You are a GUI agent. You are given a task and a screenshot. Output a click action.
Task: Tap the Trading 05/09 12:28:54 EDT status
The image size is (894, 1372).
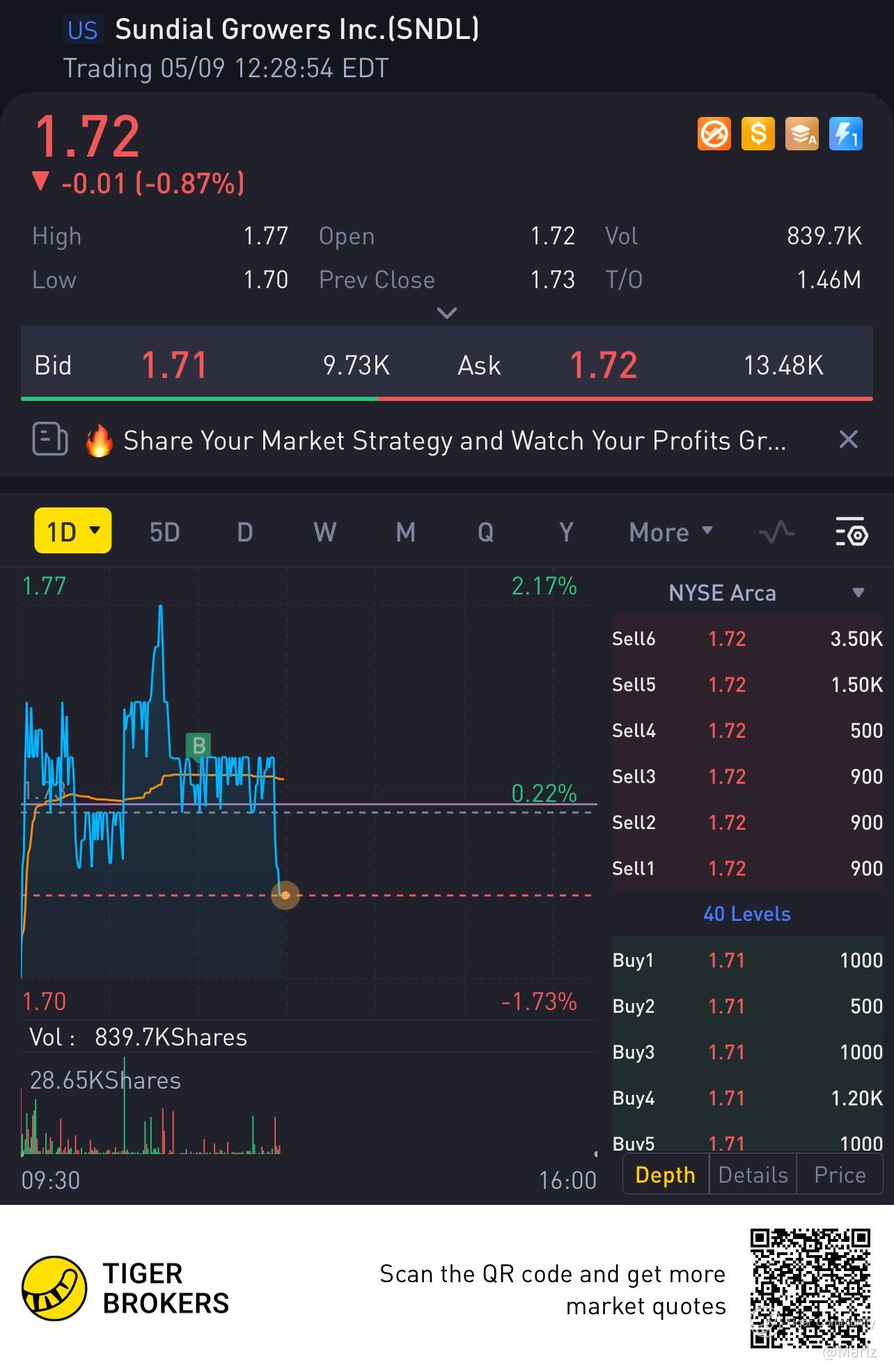(226, 68)
